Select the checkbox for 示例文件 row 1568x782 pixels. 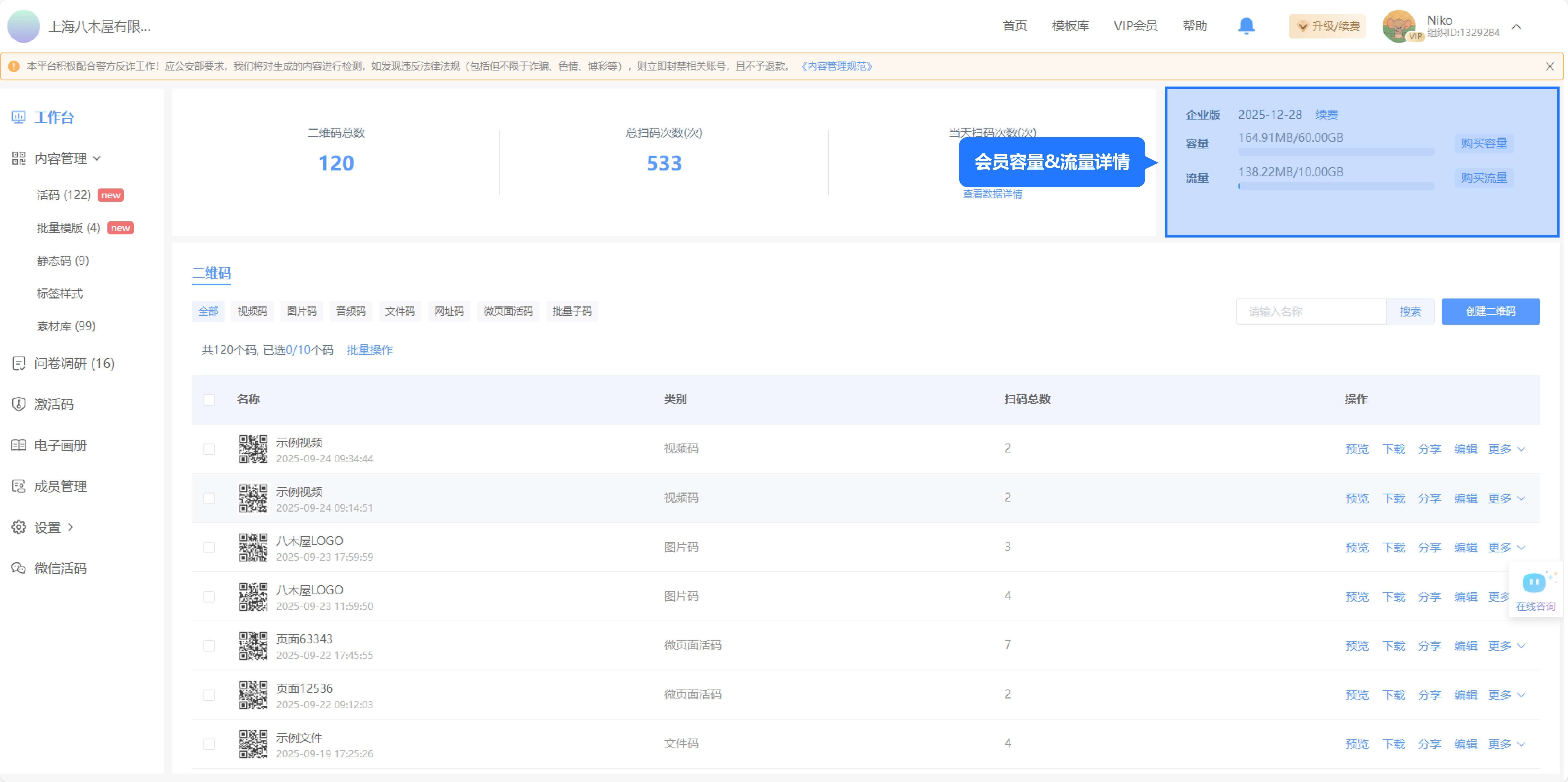209,744
